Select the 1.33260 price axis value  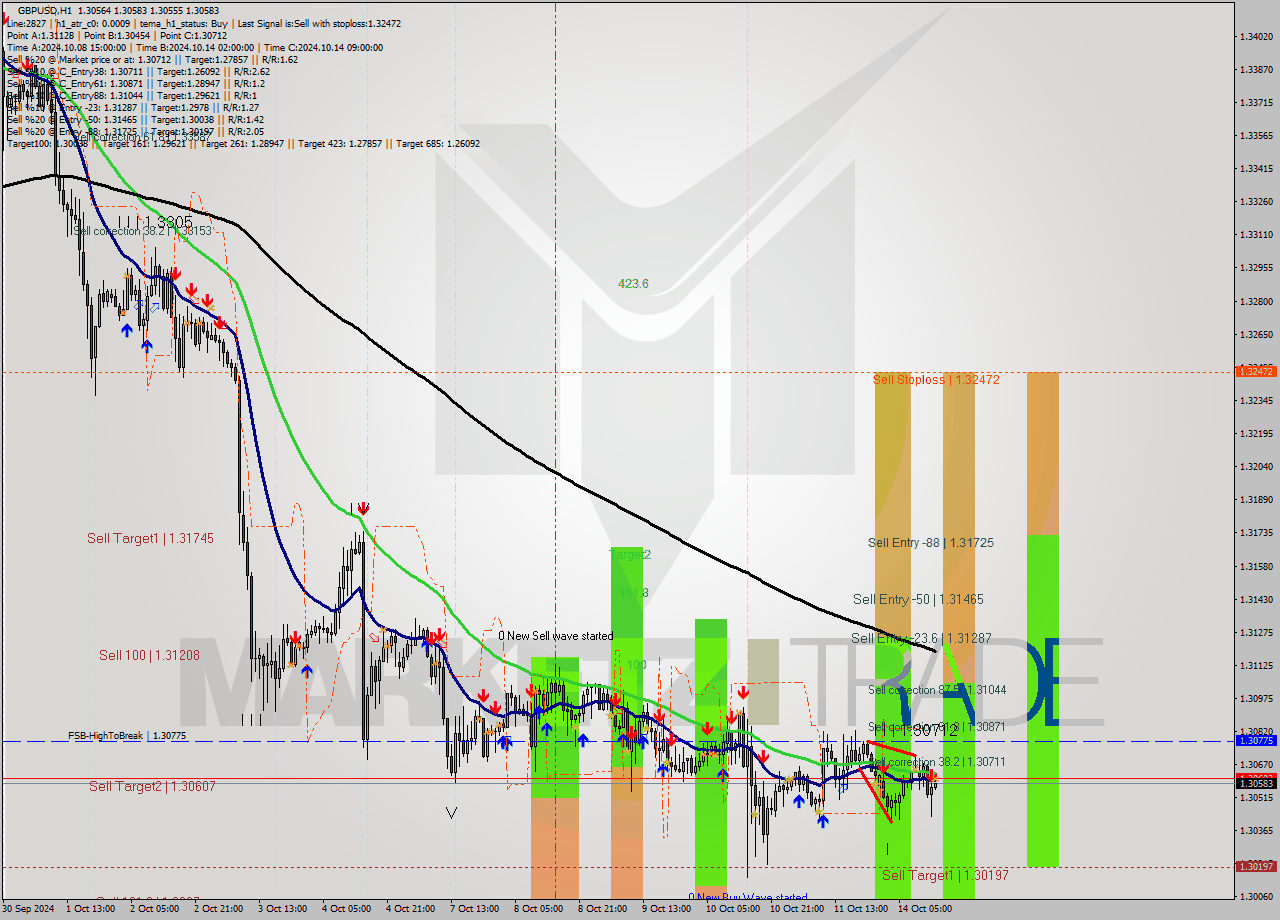click(1256, 202)
